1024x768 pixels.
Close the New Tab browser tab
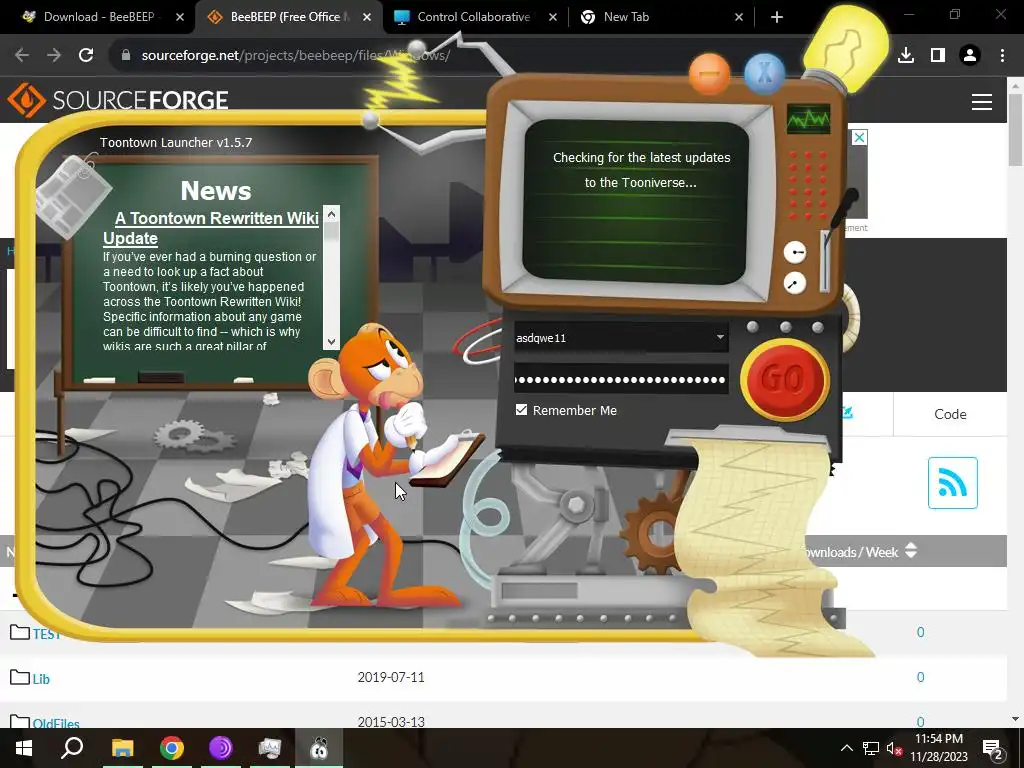click(739, 18)
